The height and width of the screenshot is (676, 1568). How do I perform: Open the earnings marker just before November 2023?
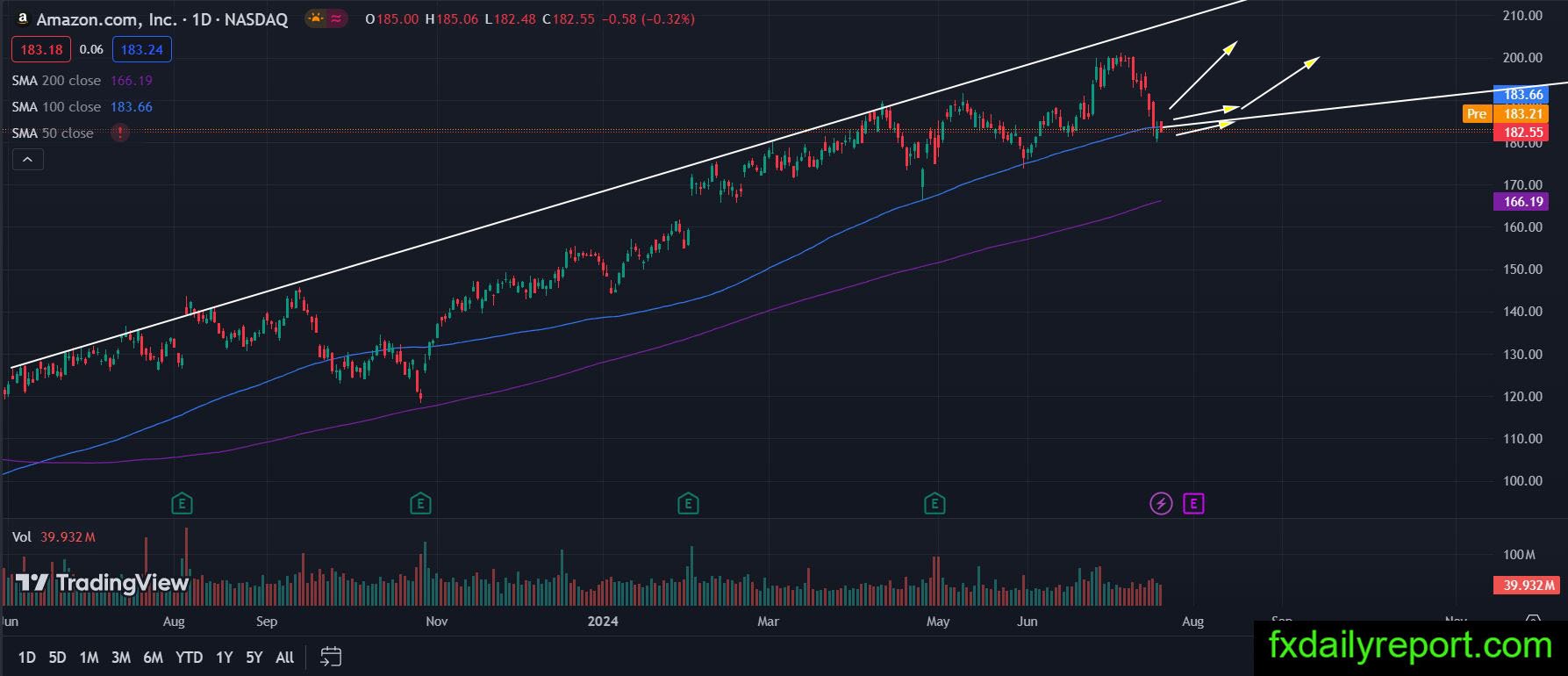(x=420, y=504)
